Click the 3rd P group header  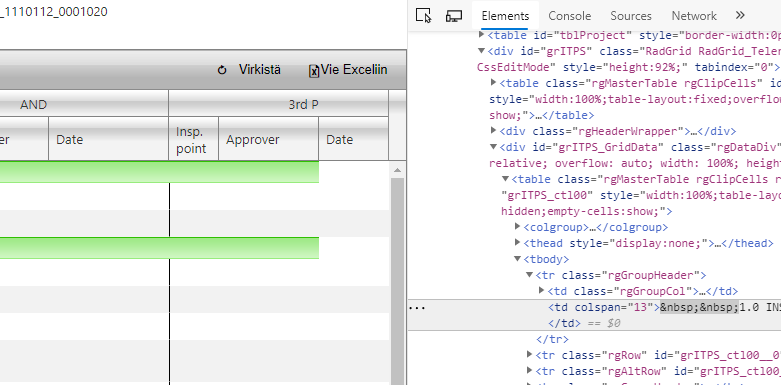[x=278, y=104]
